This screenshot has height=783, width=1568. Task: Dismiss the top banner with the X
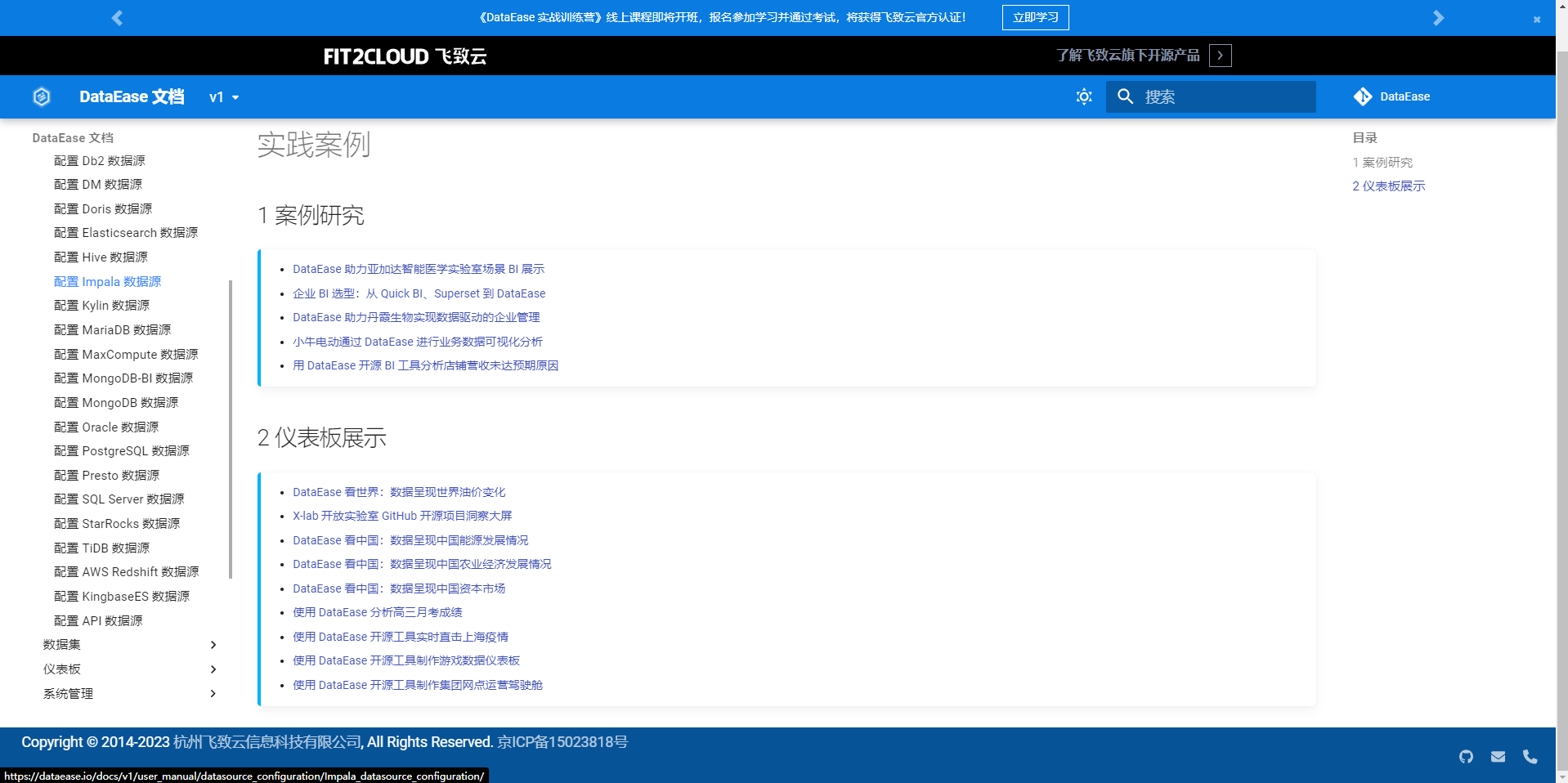coord(1537,20)
